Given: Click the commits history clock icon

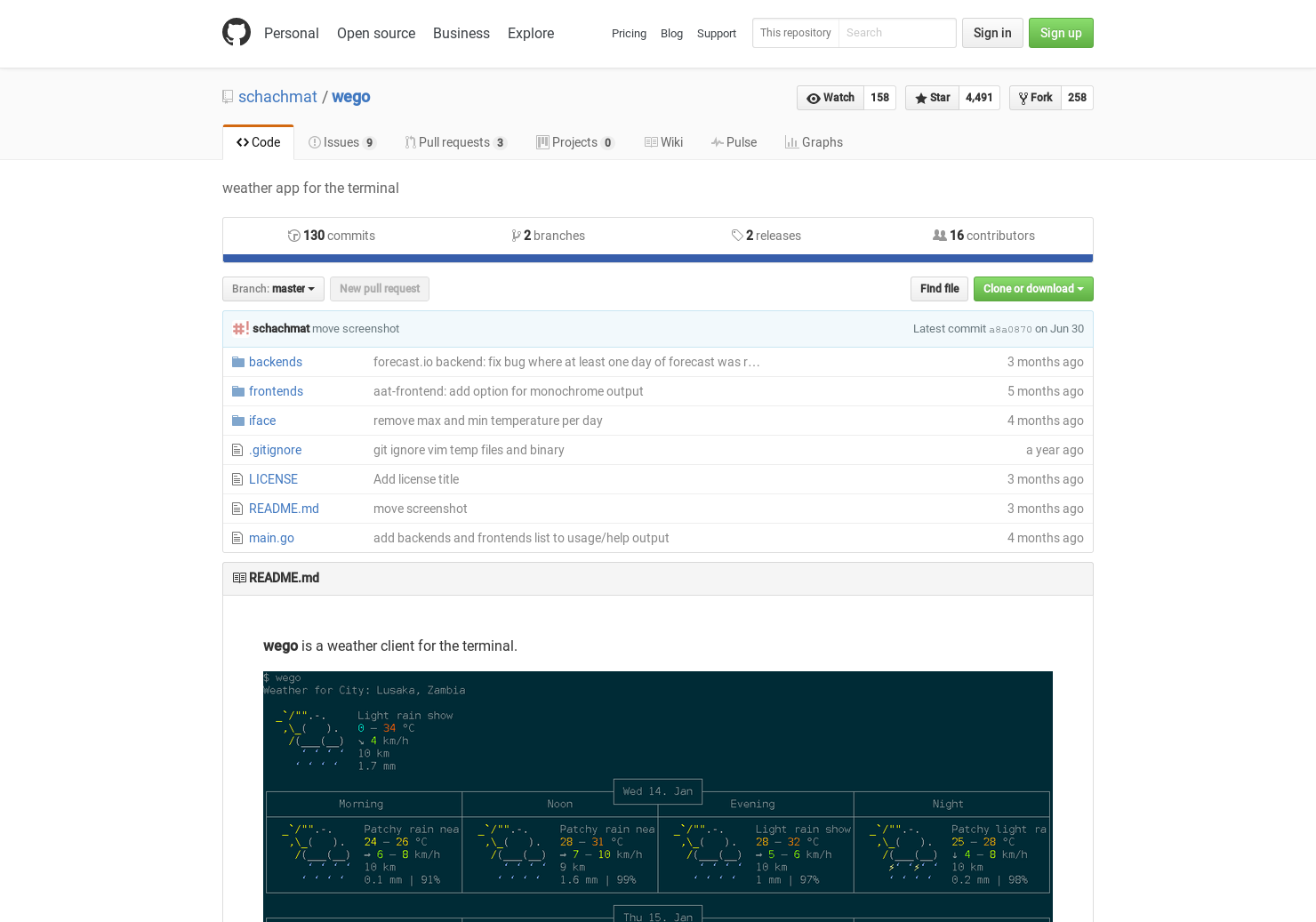Looking at the screenshot, I should tap(293, 236).
